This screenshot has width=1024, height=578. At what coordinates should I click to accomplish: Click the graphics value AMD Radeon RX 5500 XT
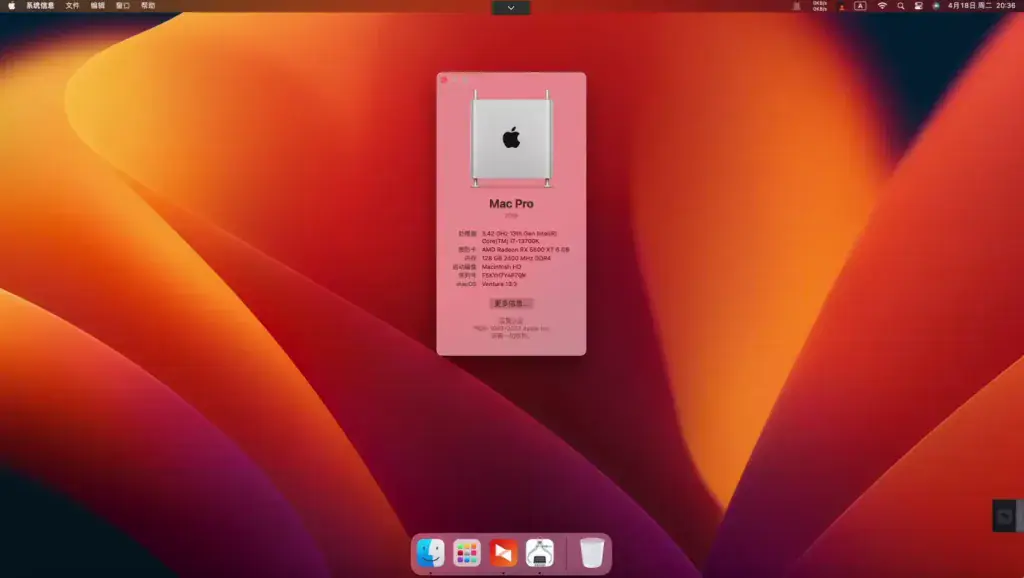tap(526, 249)
